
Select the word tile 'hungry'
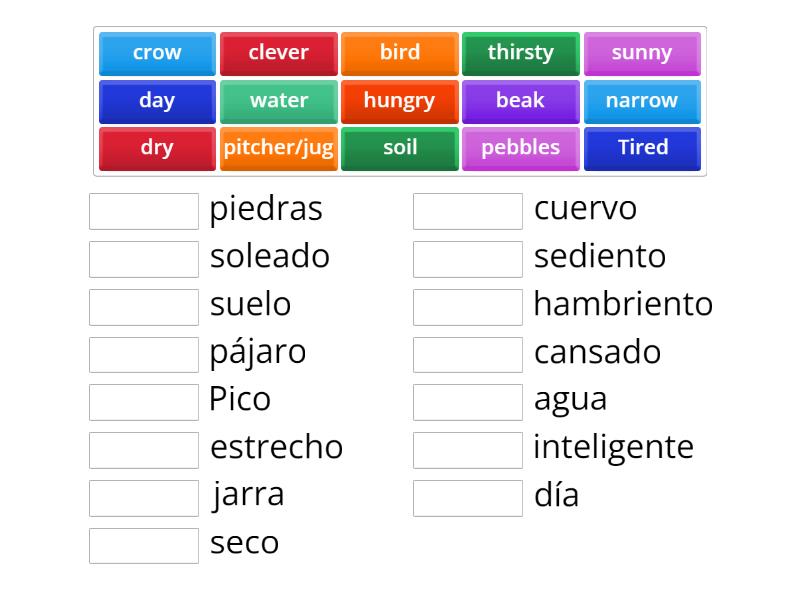[x=400, y=100]
